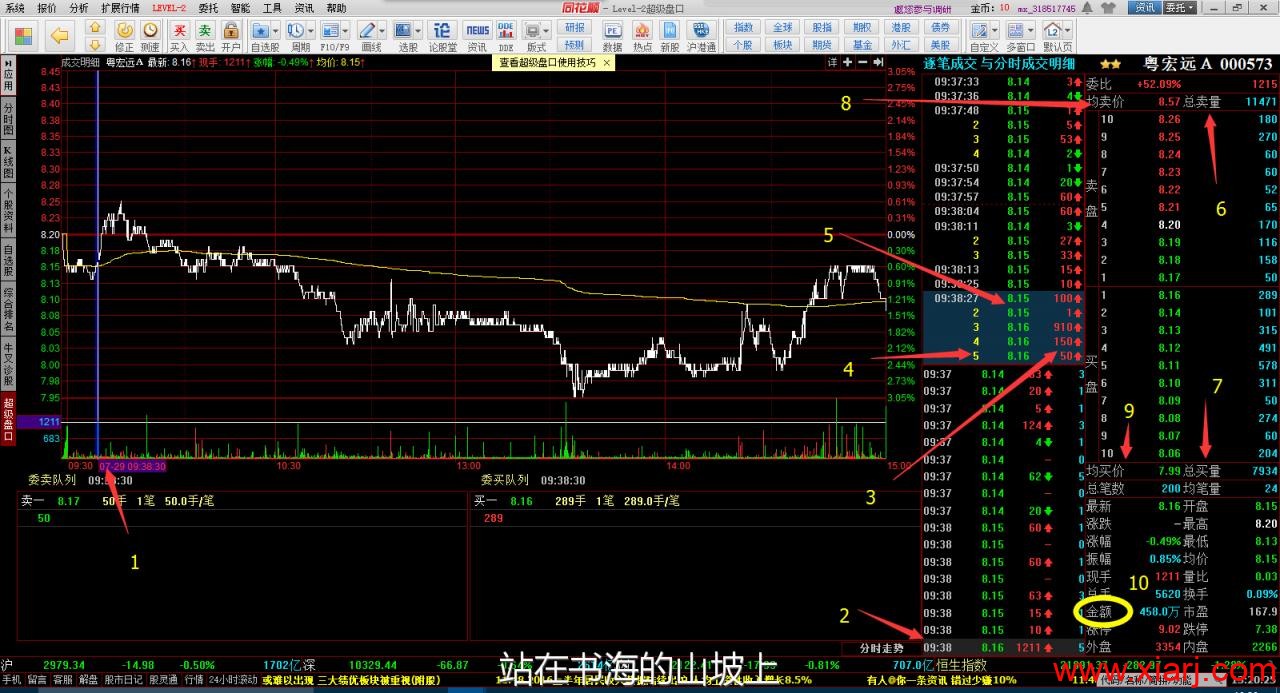Open 测速 speed test tool

[x=150, y=36]
